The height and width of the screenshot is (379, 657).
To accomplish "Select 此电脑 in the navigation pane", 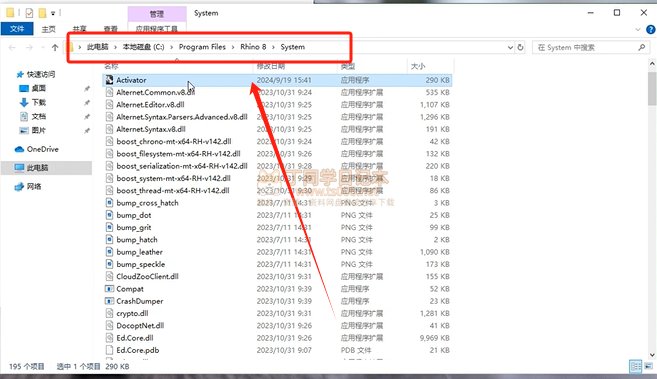I will click(x=37, y=168).
